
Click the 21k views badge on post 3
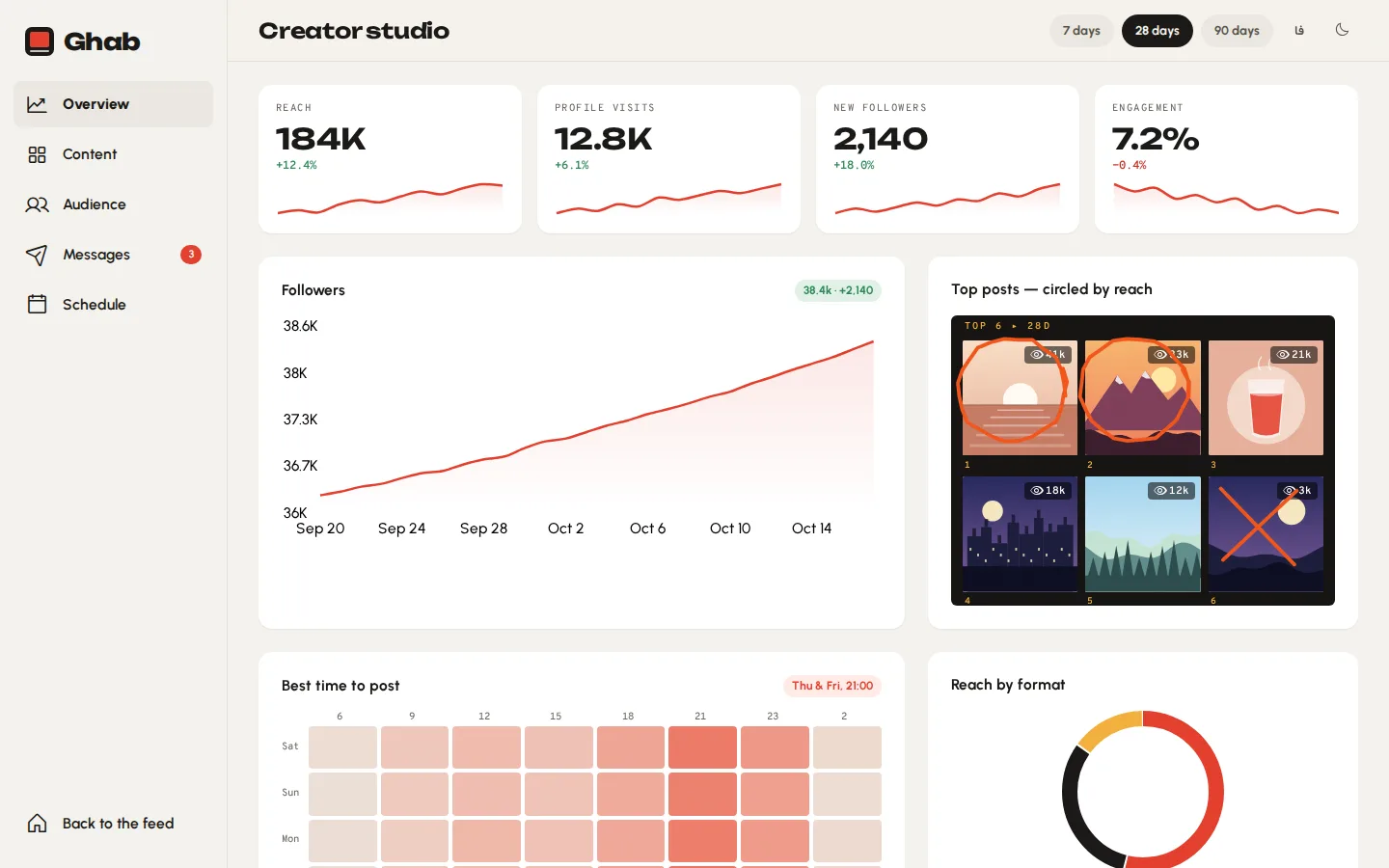[x=1294, y=355]
